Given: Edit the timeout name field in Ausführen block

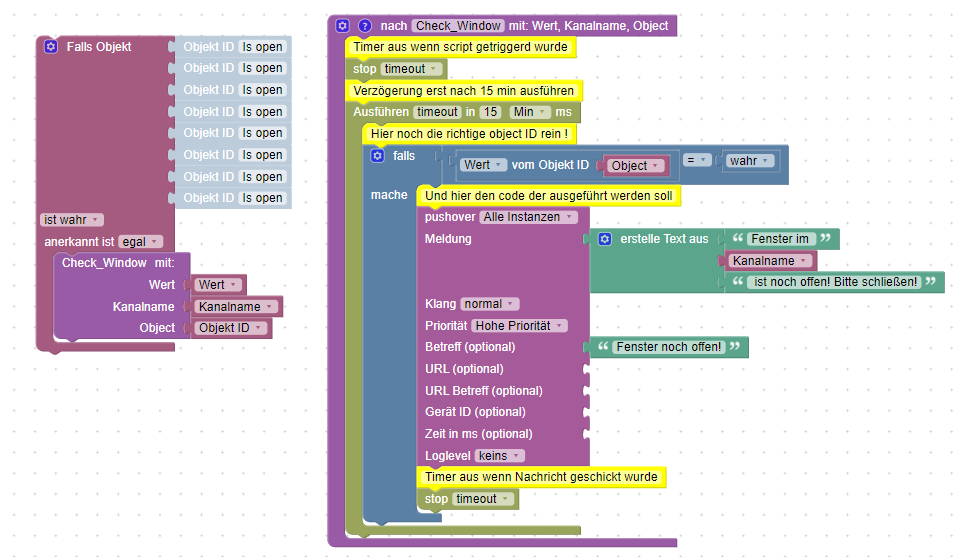Looking at the screenshot, I should click(437, 112).
